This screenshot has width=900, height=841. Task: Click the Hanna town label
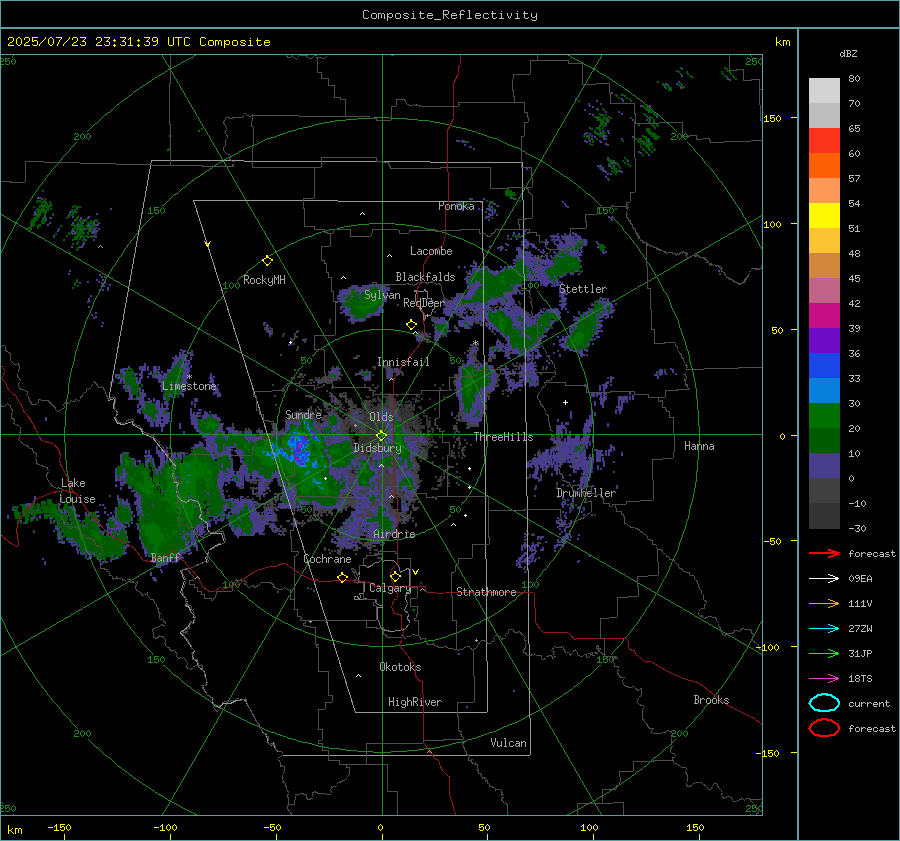pyautogui.click(x=699, y=446)
